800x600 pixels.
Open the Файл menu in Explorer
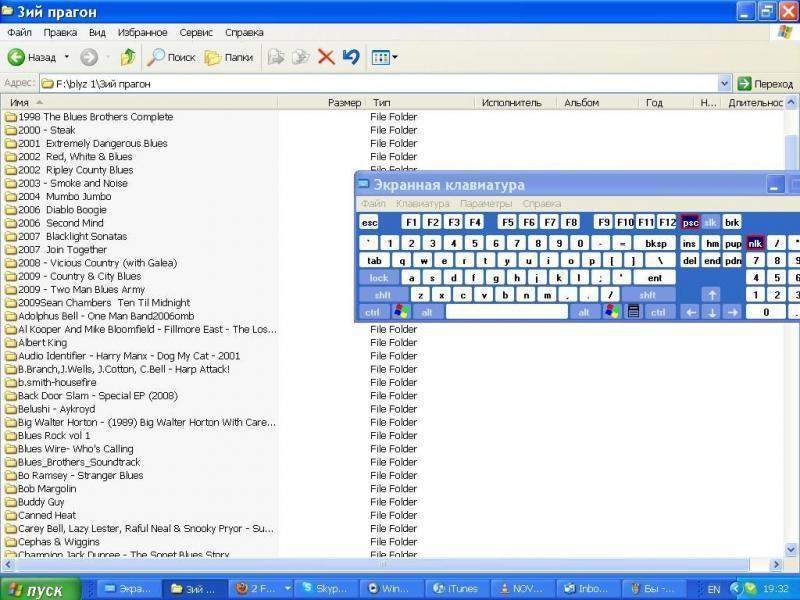pyautogui.click(x=19, y=32)
